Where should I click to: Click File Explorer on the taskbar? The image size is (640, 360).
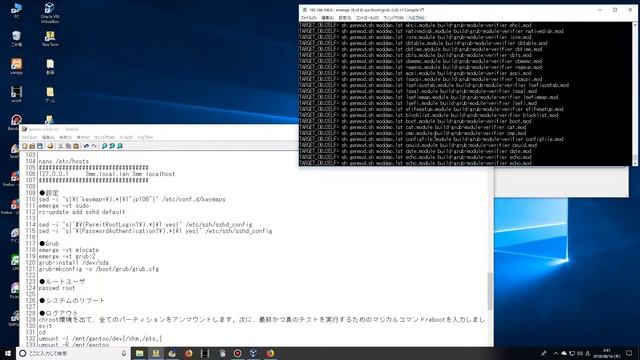(x=140, y=353)
